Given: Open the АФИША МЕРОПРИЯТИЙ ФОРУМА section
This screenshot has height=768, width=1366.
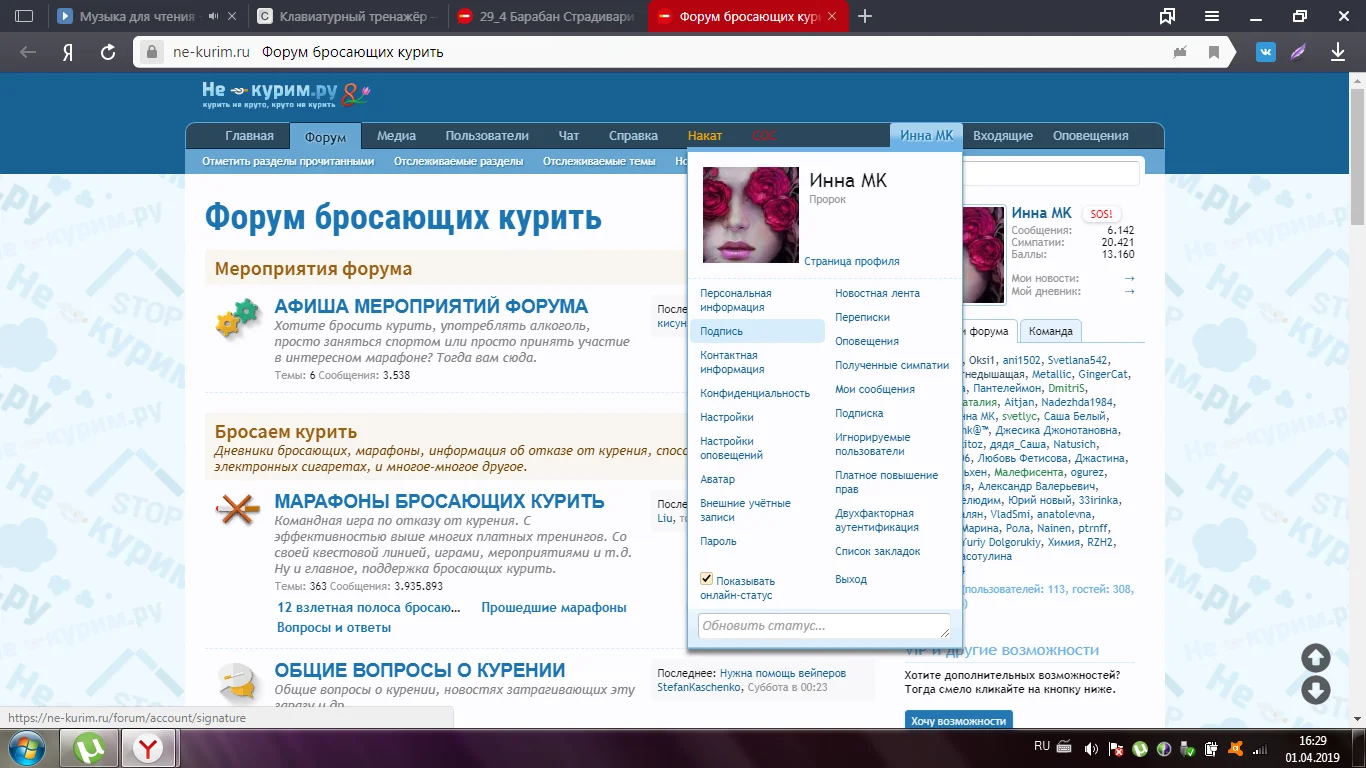Looking at the screenshot, I should [x=431, y=306].
